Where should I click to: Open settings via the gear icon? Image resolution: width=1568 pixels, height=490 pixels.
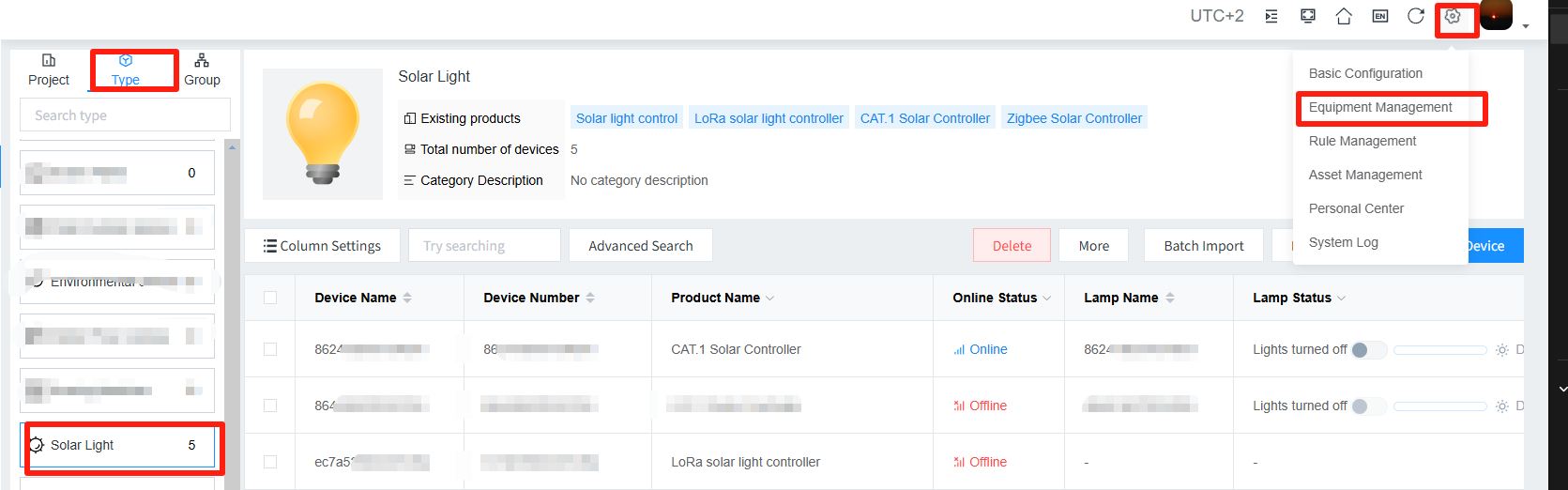(1453, 16)
